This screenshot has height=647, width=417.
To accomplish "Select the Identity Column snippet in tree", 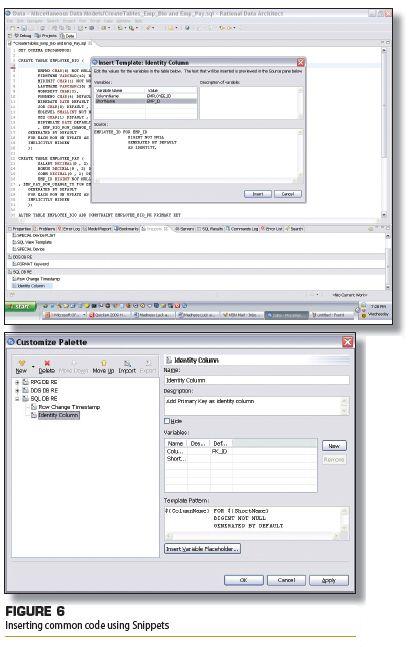I will [58, 416].
